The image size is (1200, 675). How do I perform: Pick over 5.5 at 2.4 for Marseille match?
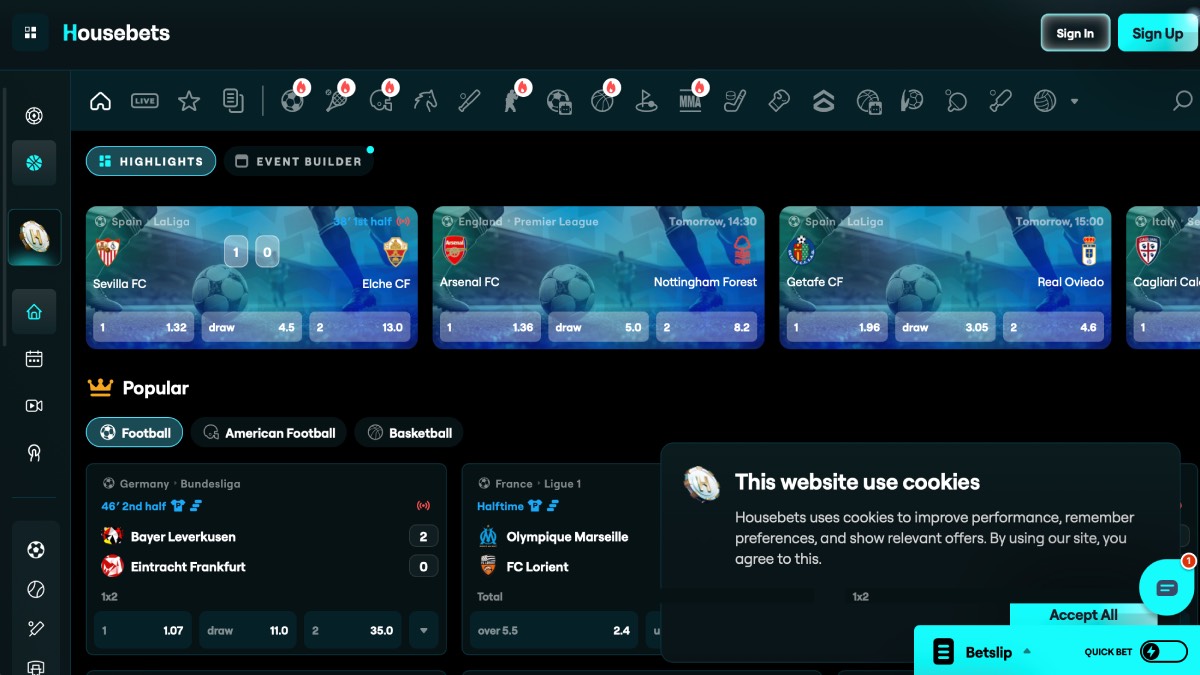(553, 631)
